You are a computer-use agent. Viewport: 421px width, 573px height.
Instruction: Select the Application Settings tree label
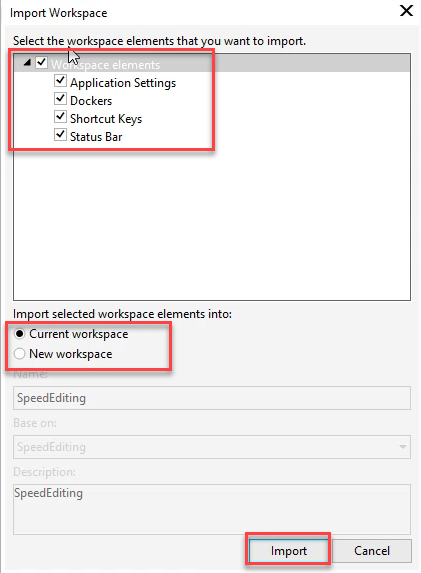[123, 83]
